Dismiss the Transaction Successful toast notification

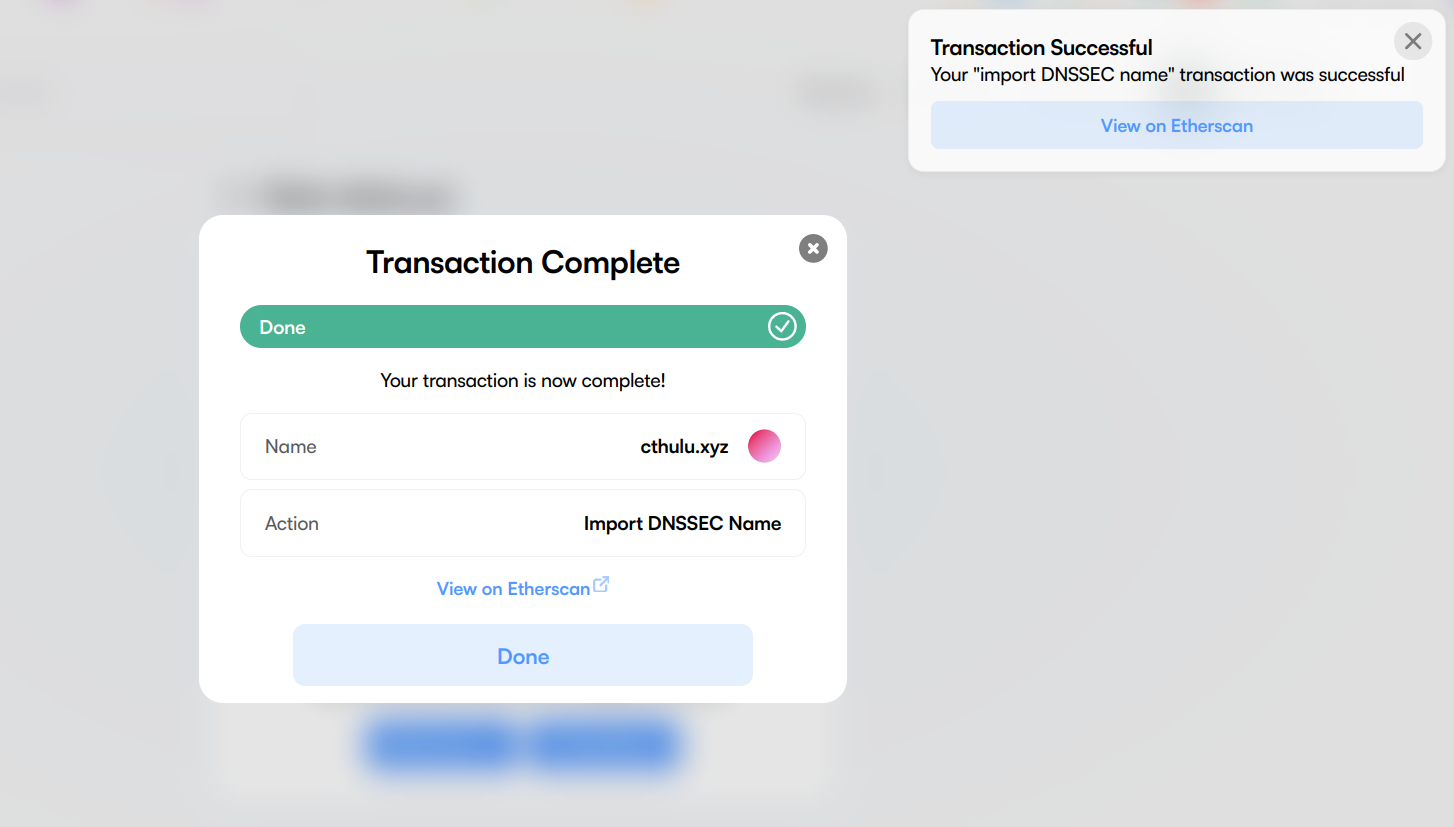tap(1412, 42)
